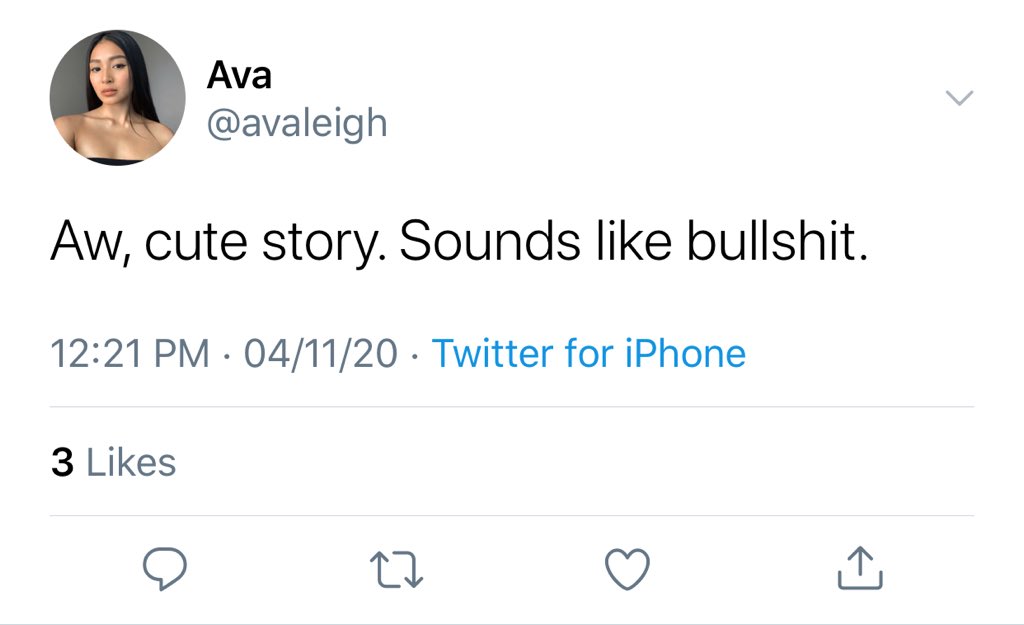Viewport: 1024px width, 625px height.
Task: Click the bold number 3 in likes count
Action: pos(62,462)
